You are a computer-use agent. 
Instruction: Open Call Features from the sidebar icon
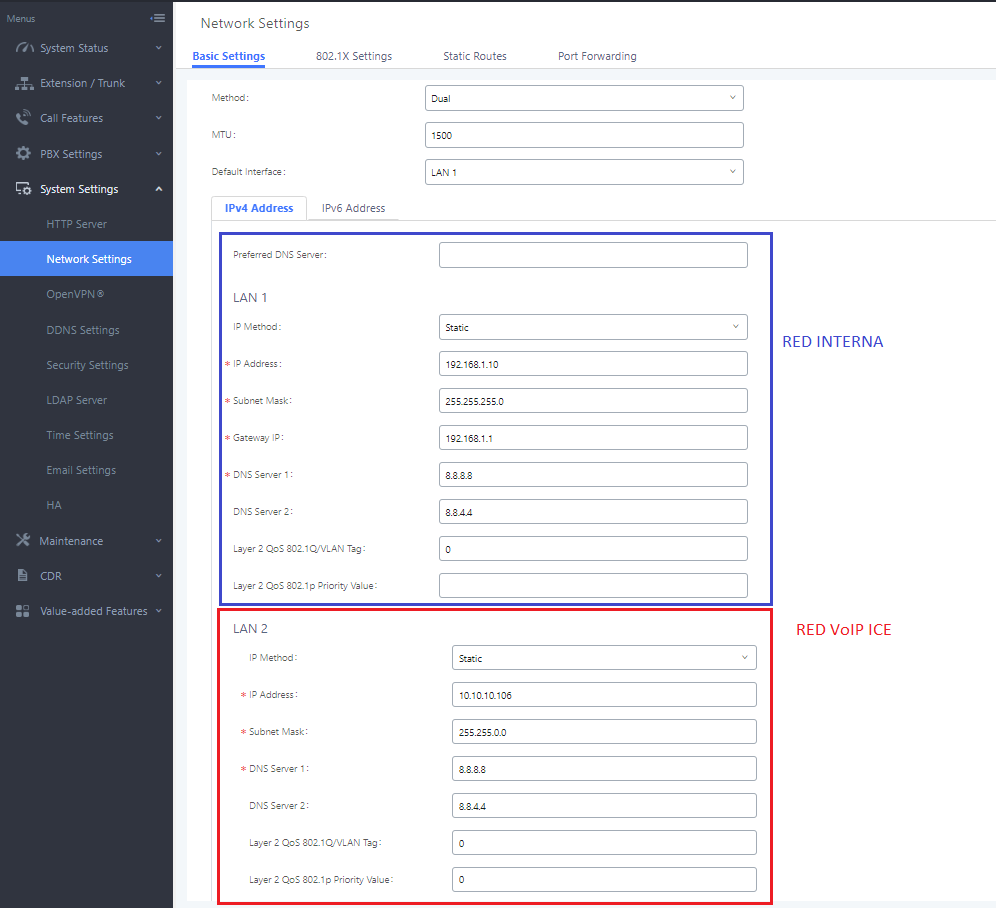23,118
